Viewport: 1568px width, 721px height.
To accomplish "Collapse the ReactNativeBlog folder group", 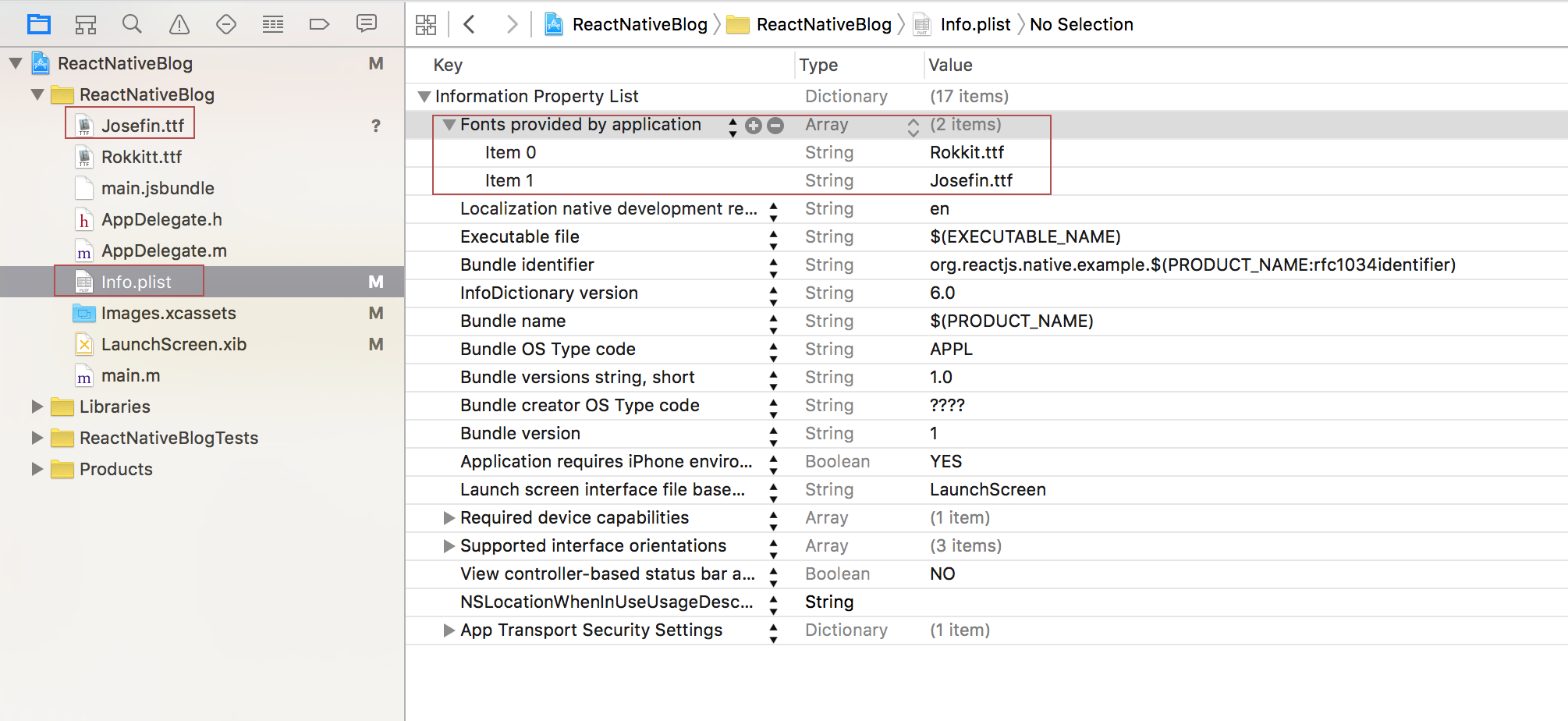I will click(x=37, y=94).
